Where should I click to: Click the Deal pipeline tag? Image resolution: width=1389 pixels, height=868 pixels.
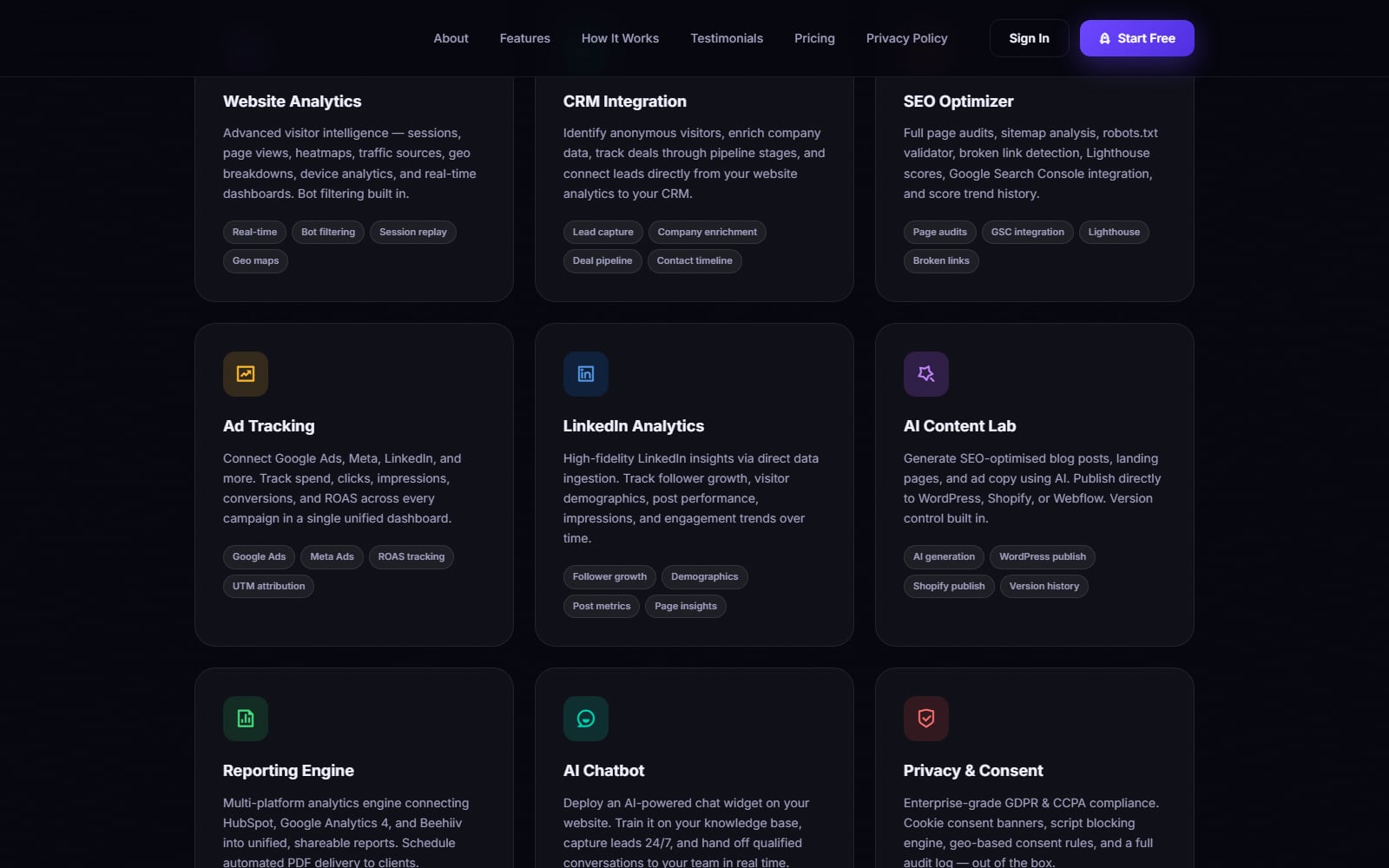(x=602, y=261)
